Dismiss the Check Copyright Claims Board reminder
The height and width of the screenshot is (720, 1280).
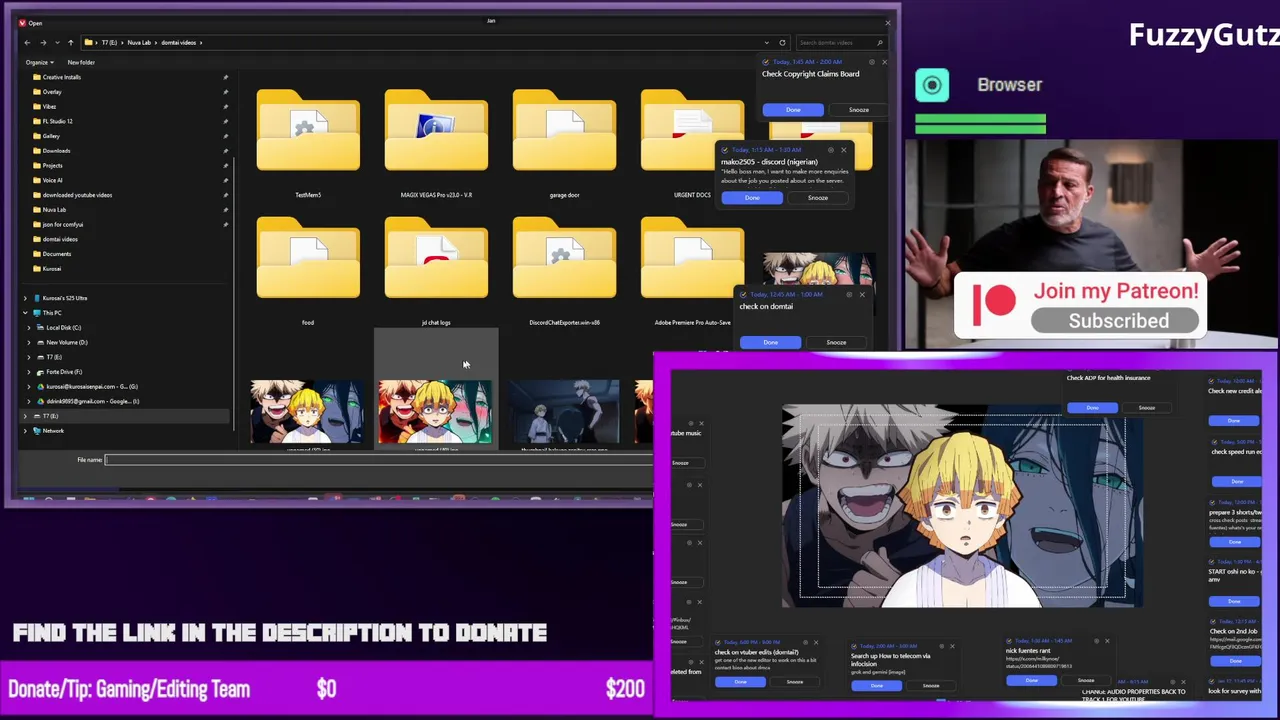click(x=884, y=62)
